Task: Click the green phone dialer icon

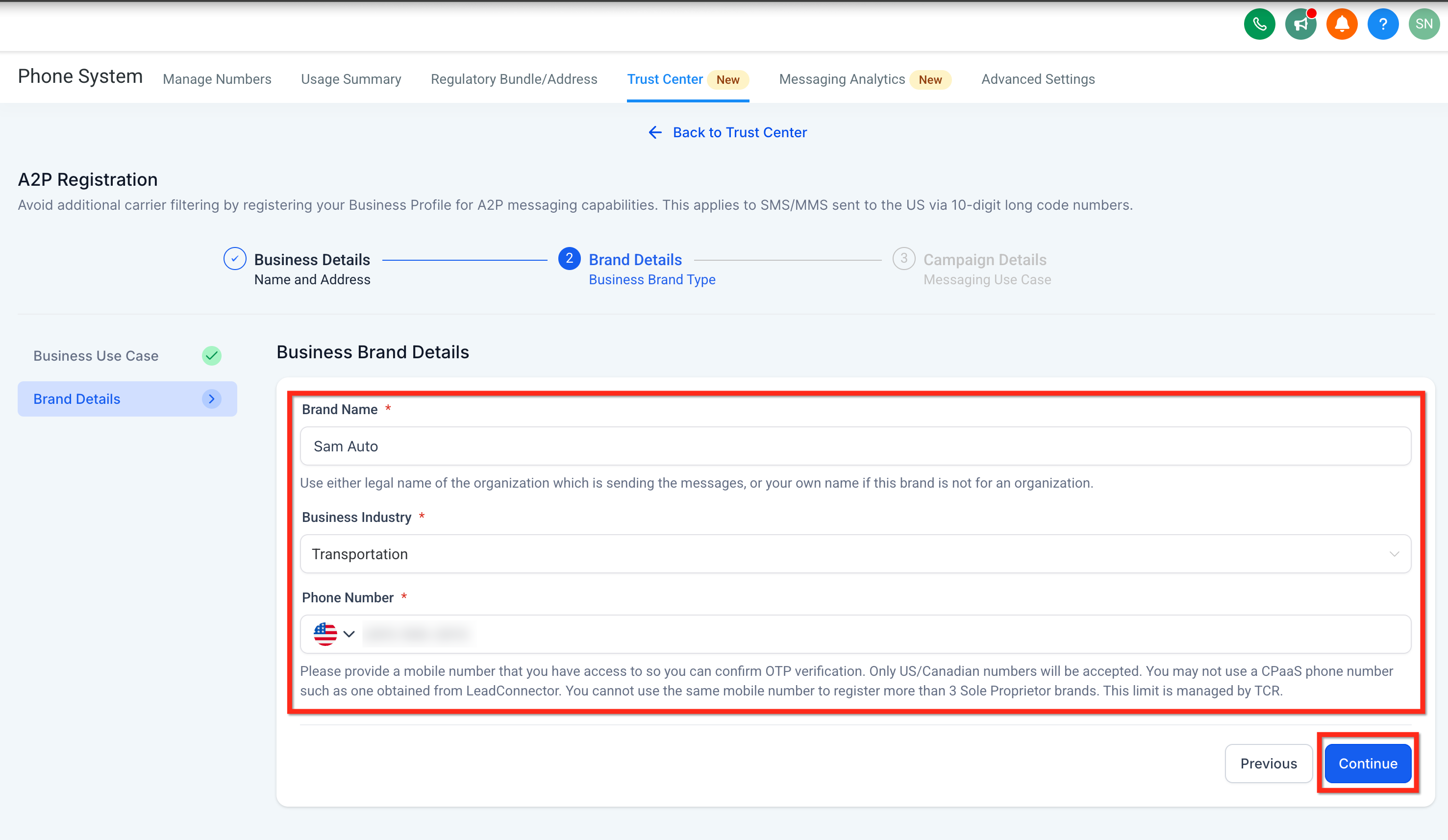Action: (1259, 24)
